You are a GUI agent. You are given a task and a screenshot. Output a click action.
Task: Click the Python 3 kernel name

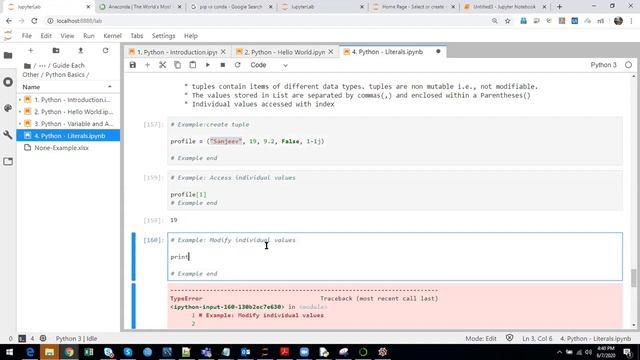pyautogui.click(x=603, y=65)
